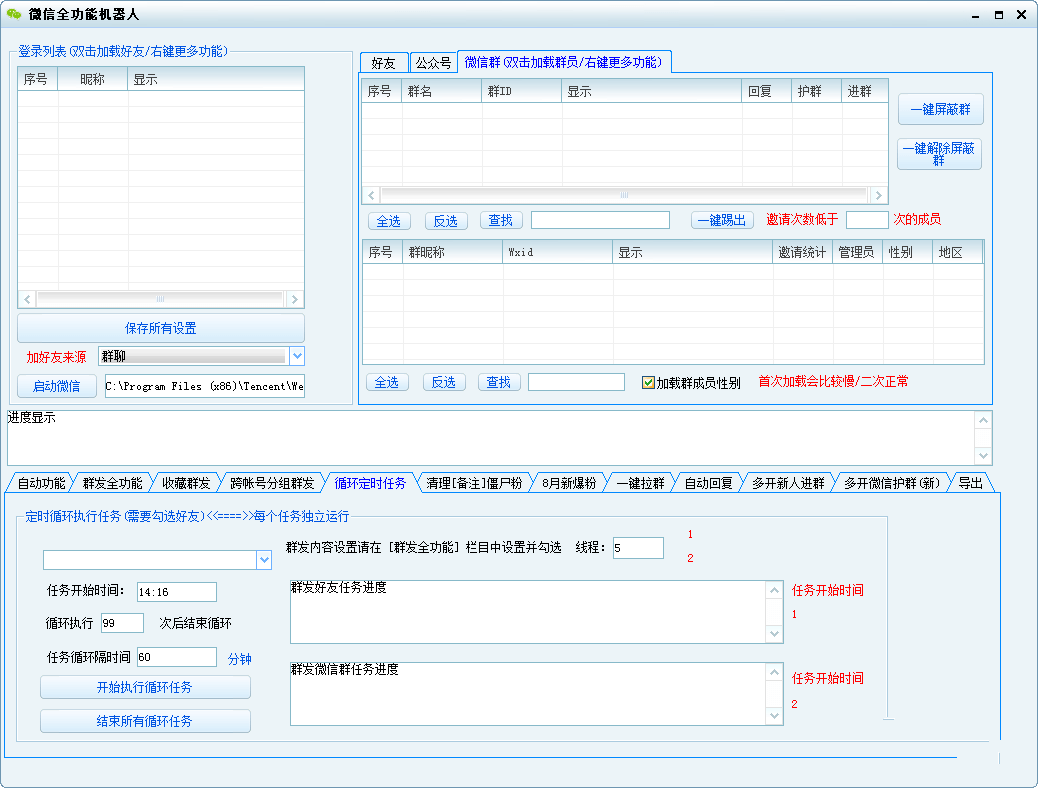Click the 保存所有设置 button
1038x788 pixels.
coord(161,328)
